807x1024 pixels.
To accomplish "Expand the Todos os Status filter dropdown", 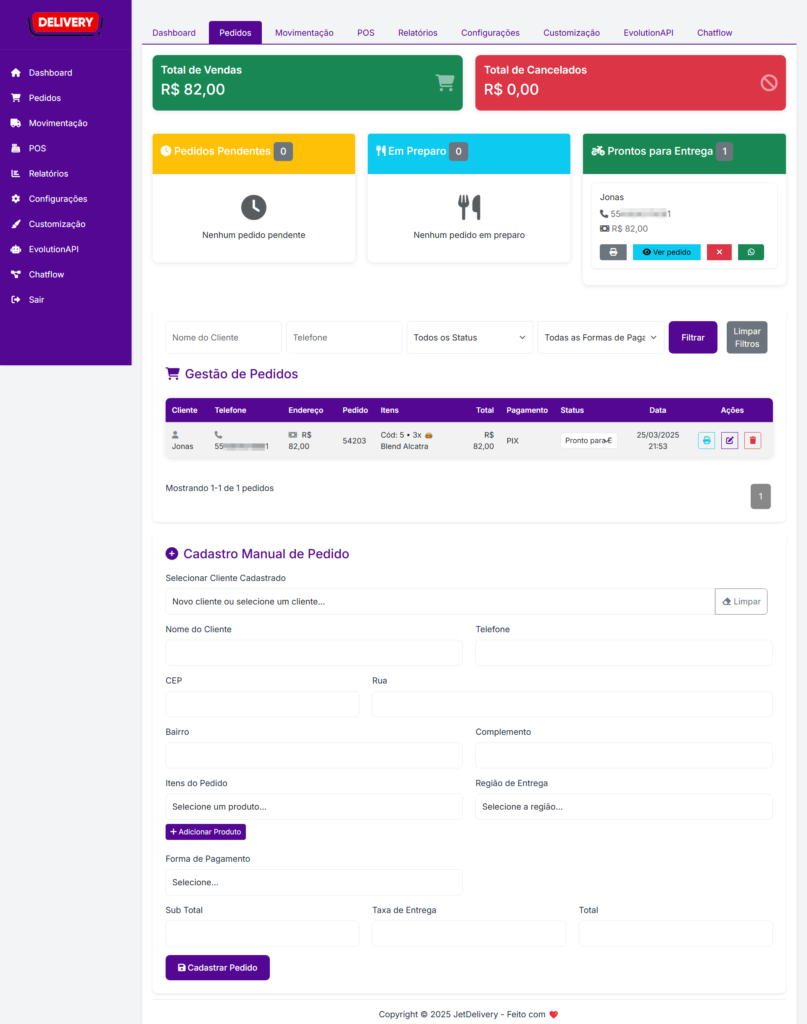I will [469, 338].
